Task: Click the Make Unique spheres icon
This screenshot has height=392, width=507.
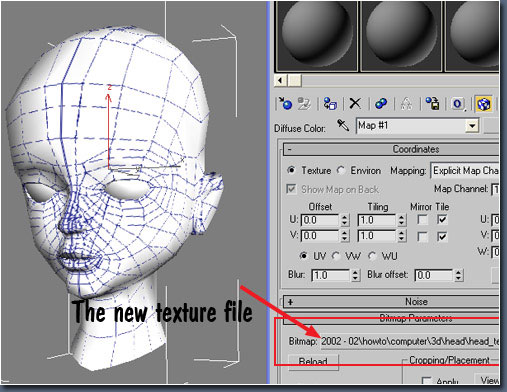Action: (x=381, y=104)
